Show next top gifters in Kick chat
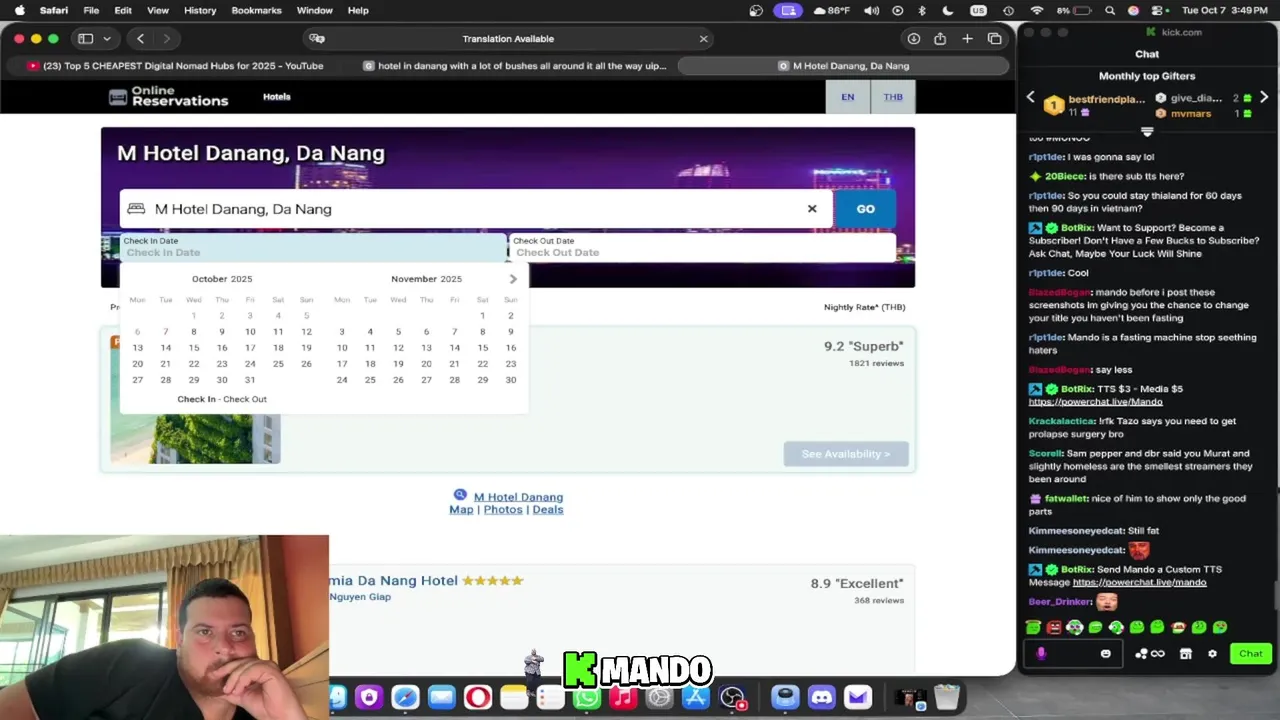The width and height of the screenshot is (1280, 720). pyautogui.click(x=1264, y=97)
